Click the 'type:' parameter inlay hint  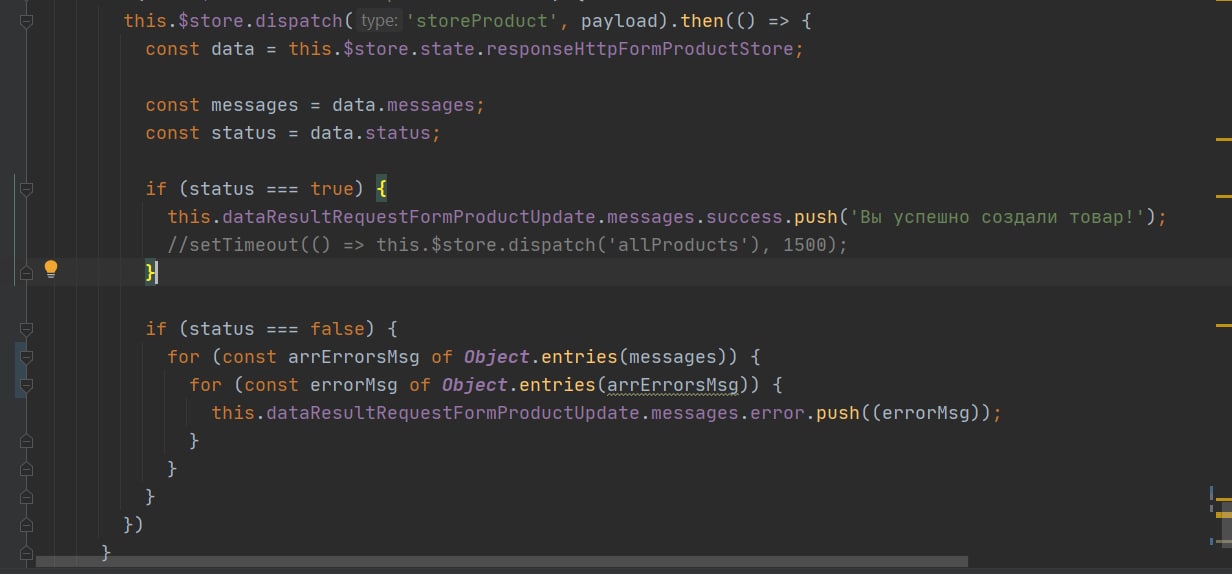click(379, 20)
